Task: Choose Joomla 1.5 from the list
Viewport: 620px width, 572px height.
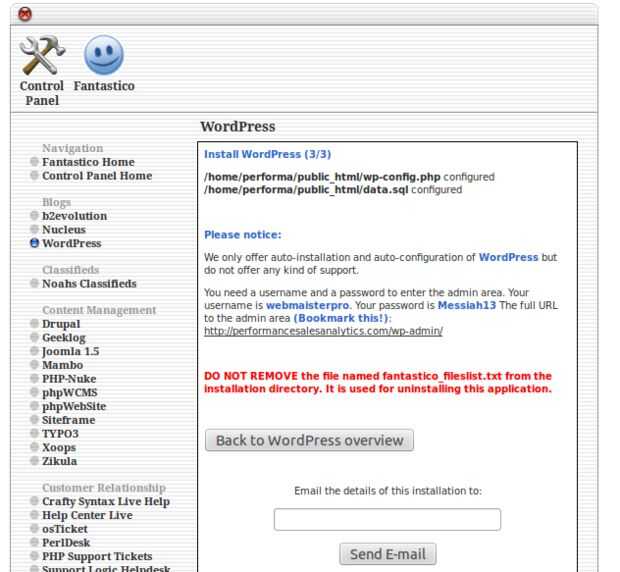Action: pyautogui.click(x=70, y=351)
